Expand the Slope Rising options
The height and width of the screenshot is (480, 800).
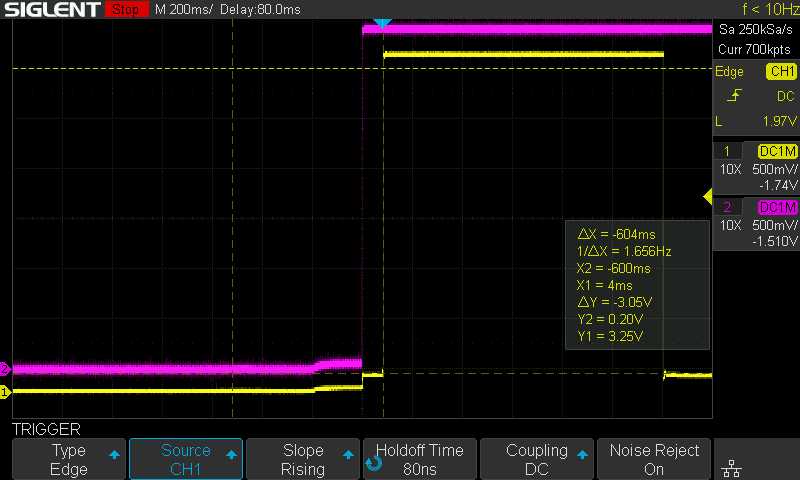coord(303,460)
